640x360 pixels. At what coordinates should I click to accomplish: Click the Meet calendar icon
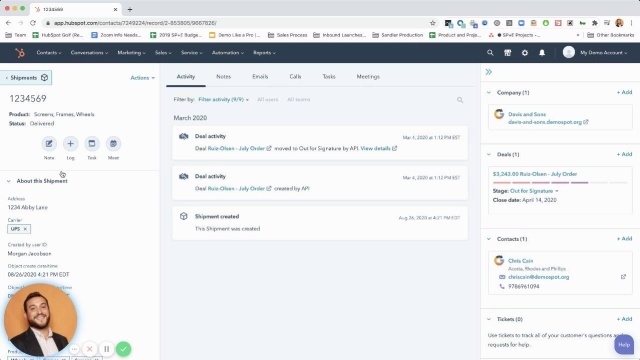113,144
